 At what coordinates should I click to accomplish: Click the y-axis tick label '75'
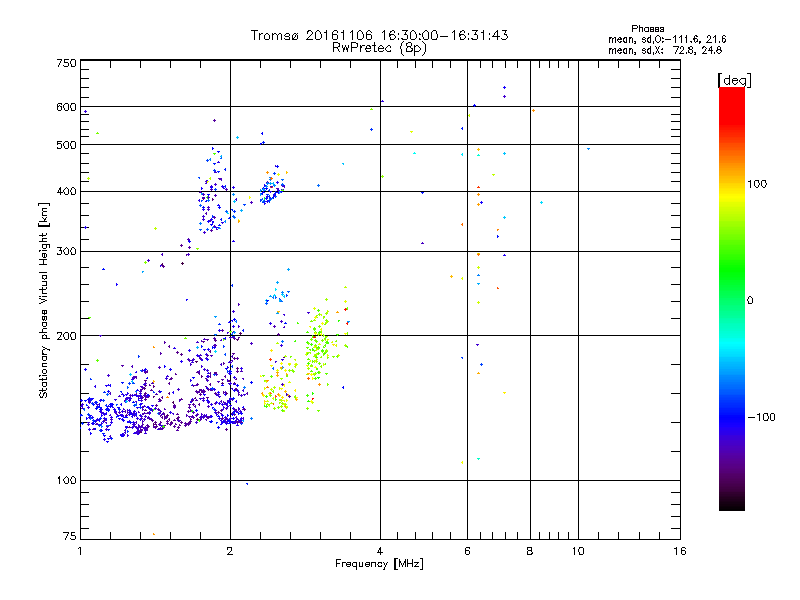pos(70,536)
